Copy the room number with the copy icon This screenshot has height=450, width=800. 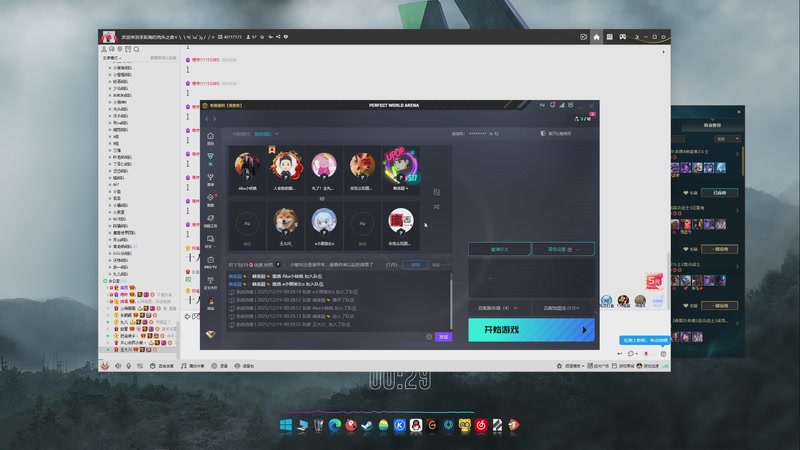[496, 134]
